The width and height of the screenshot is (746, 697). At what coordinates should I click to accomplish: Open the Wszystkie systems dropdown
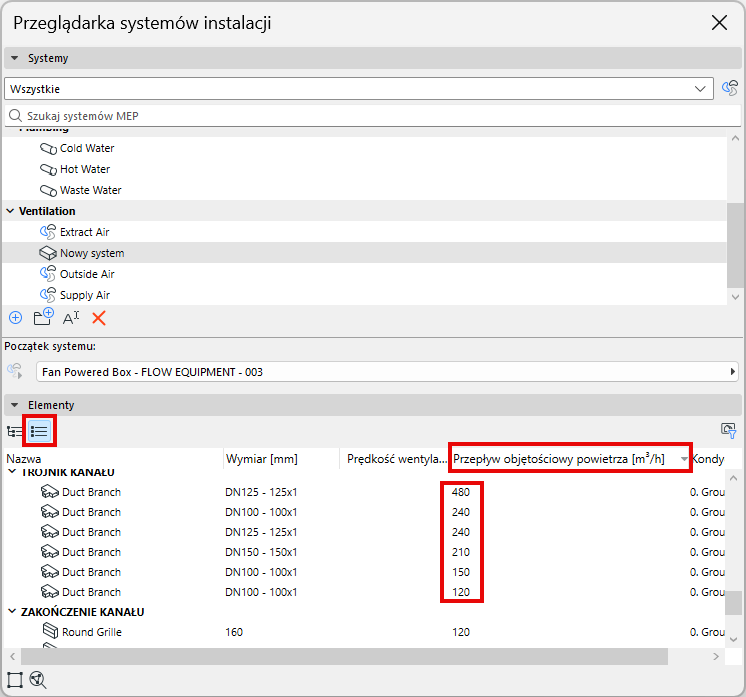tap(359, 89)
